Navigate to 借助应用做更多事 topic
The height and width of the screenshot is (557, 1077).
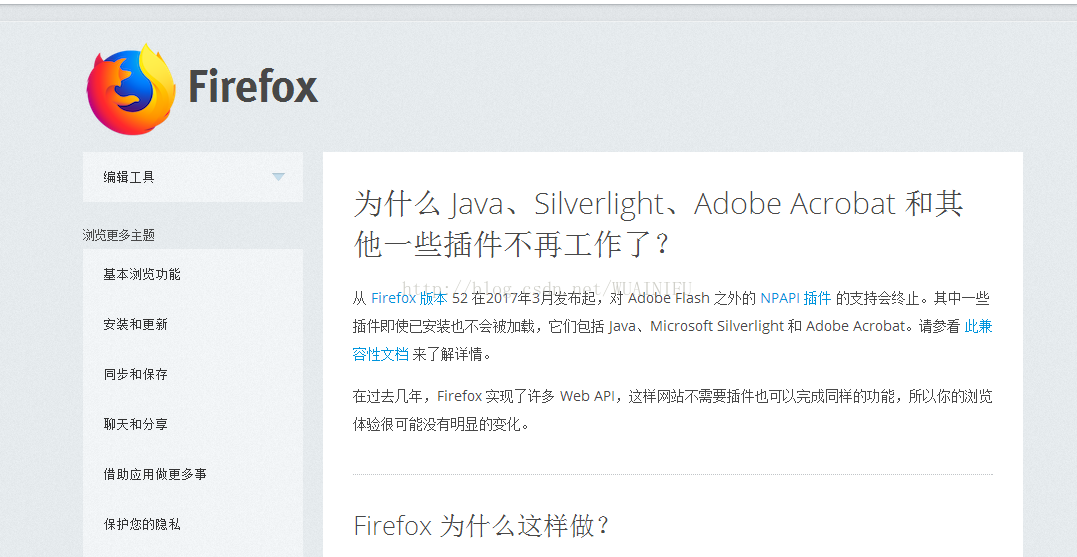[x=155, y=474]
